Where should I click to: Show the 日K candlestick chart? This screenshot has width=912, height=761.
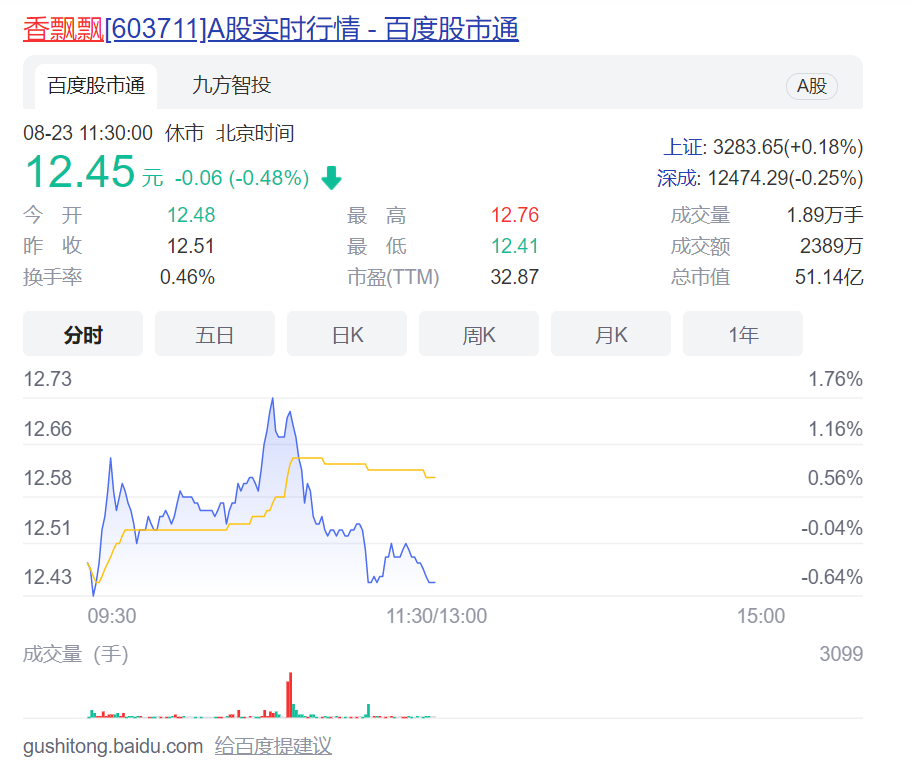[x=347, y=334]
